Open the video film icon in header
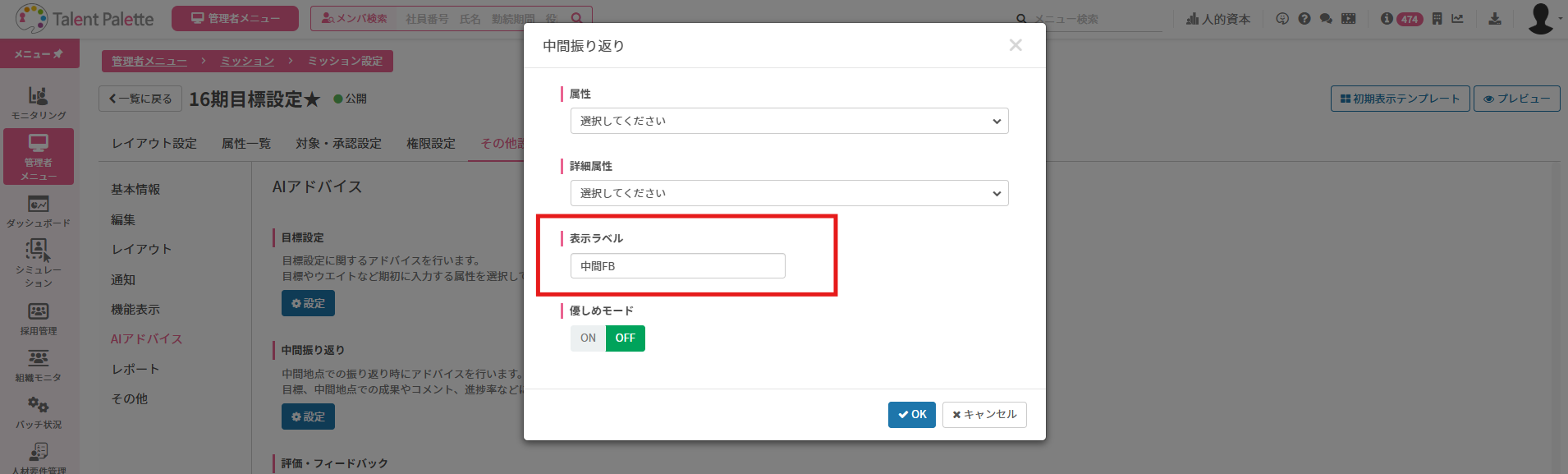This screenshot has width=1568, height=474. pos(1349,18)
